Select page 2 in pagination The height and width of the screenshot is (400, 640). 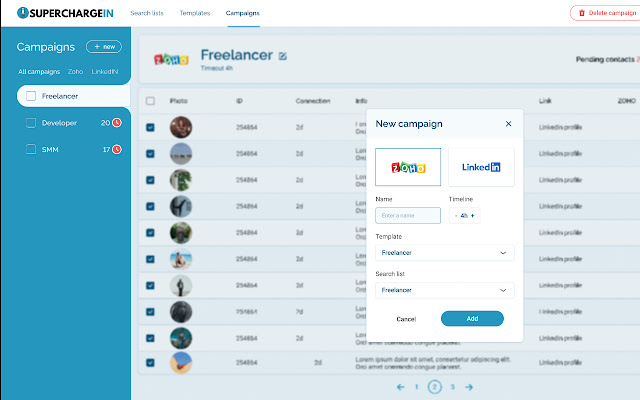[435, 387]
